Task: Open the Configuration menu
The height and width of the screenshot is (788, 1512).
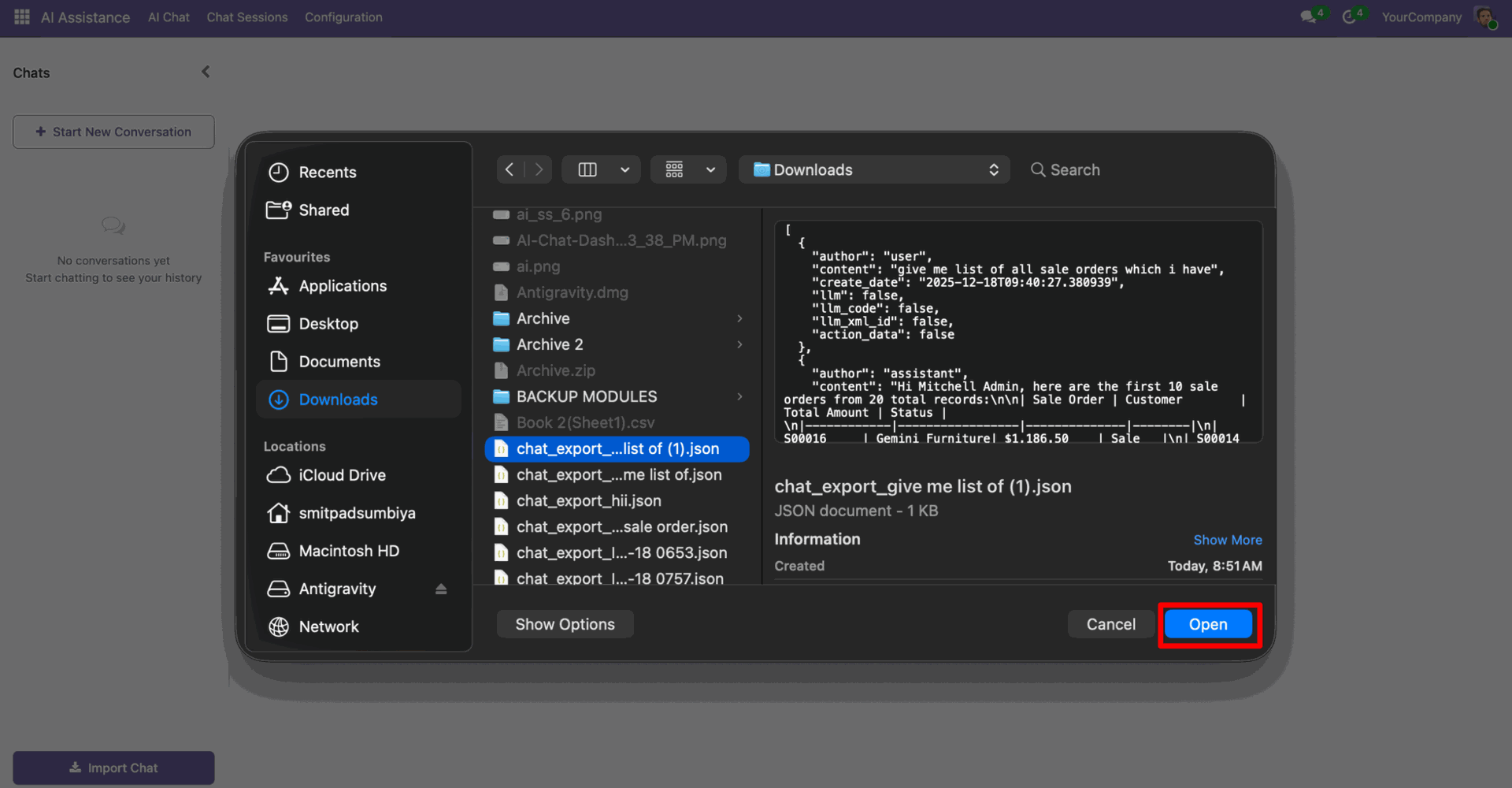Action: click(343, 17)
